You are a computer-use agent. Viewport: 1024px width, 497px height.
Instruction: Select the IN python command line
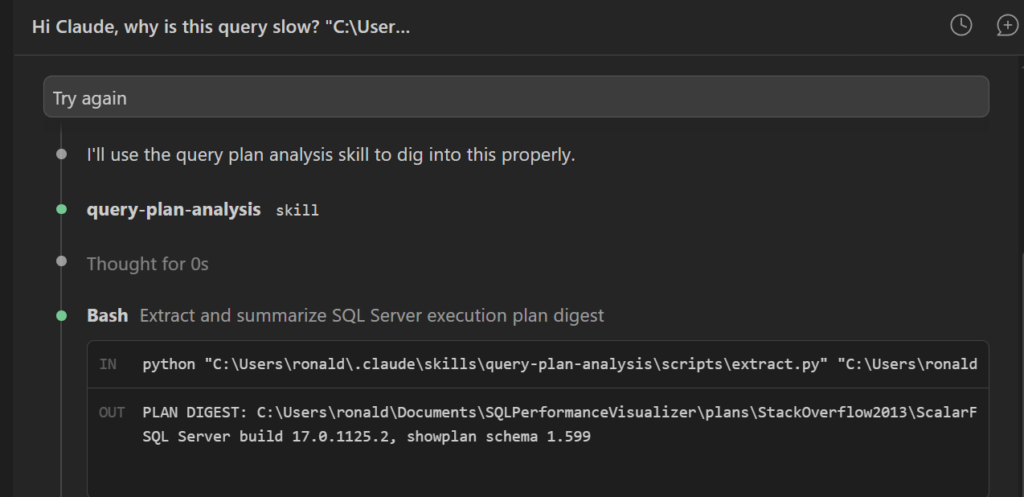[560, 364]
